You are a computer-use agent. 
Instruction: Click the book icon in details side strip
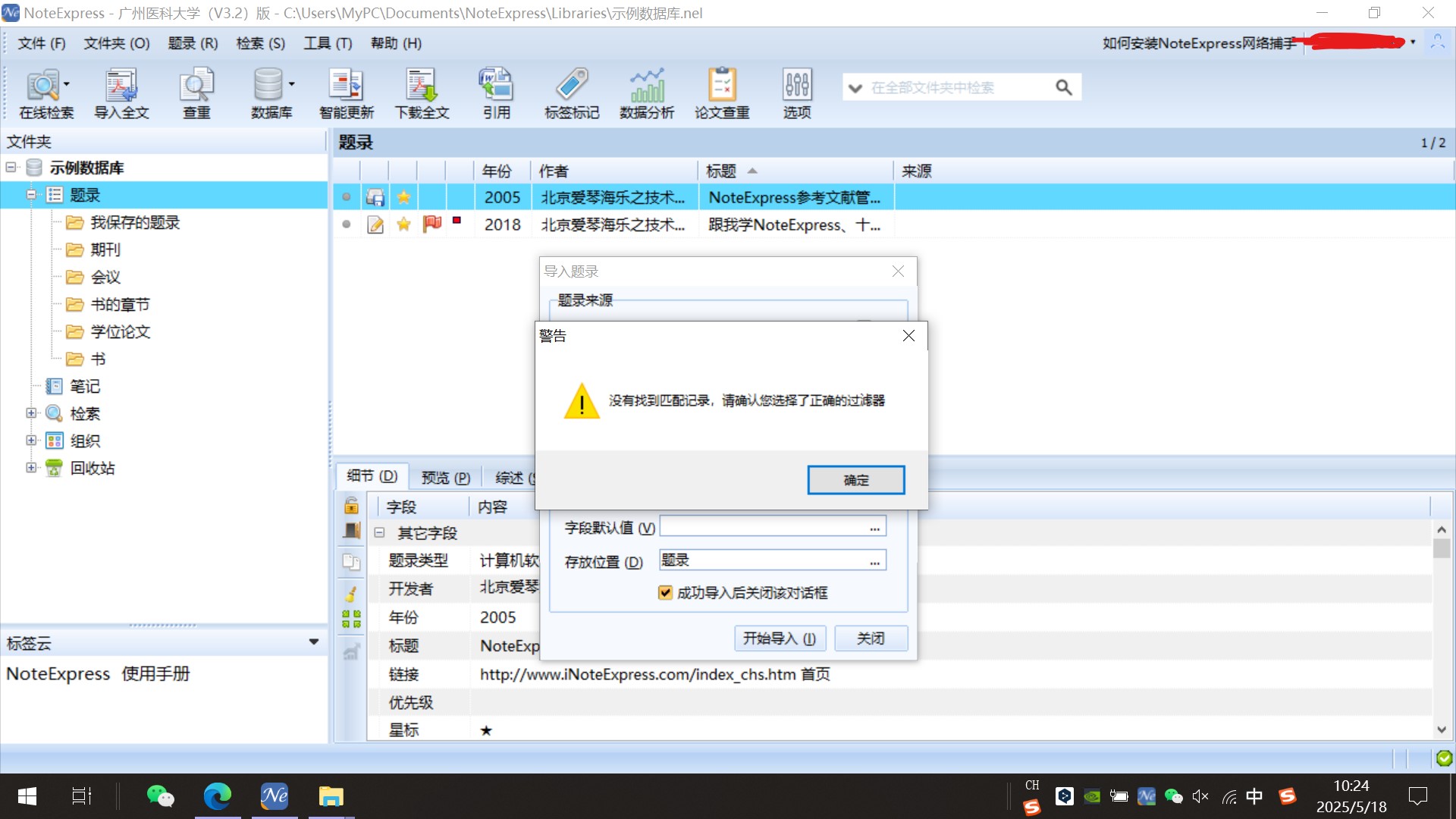(x=351, y=531)
